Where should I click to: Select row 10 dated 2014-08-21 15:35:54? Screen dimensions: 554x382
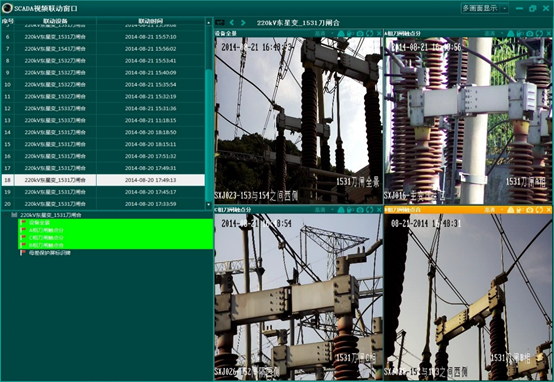click(103, 85)
